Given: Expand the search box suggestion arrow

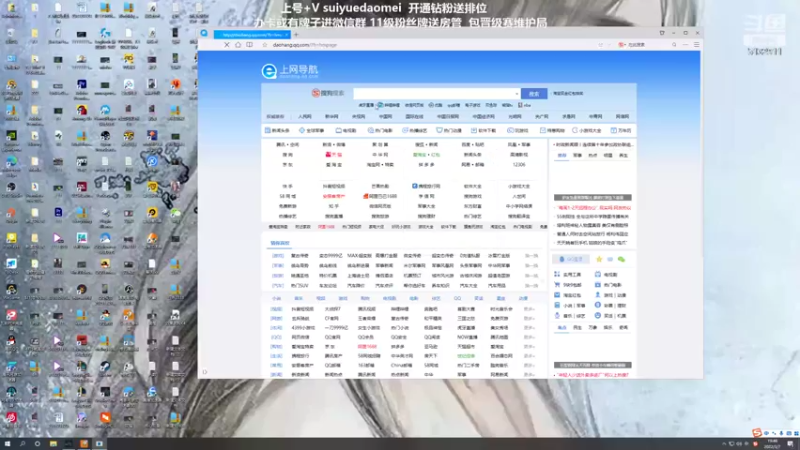Looking at the screenshot, I should point(516,93).
